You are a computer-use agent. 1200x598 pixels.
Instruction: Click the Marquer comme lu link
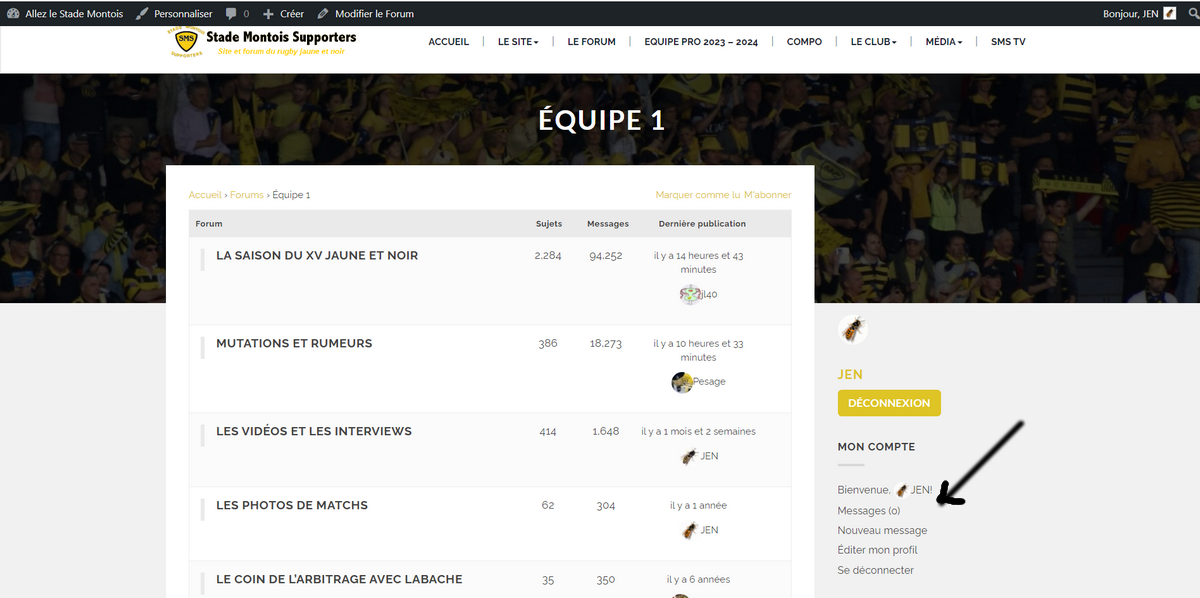click(697, 195)
